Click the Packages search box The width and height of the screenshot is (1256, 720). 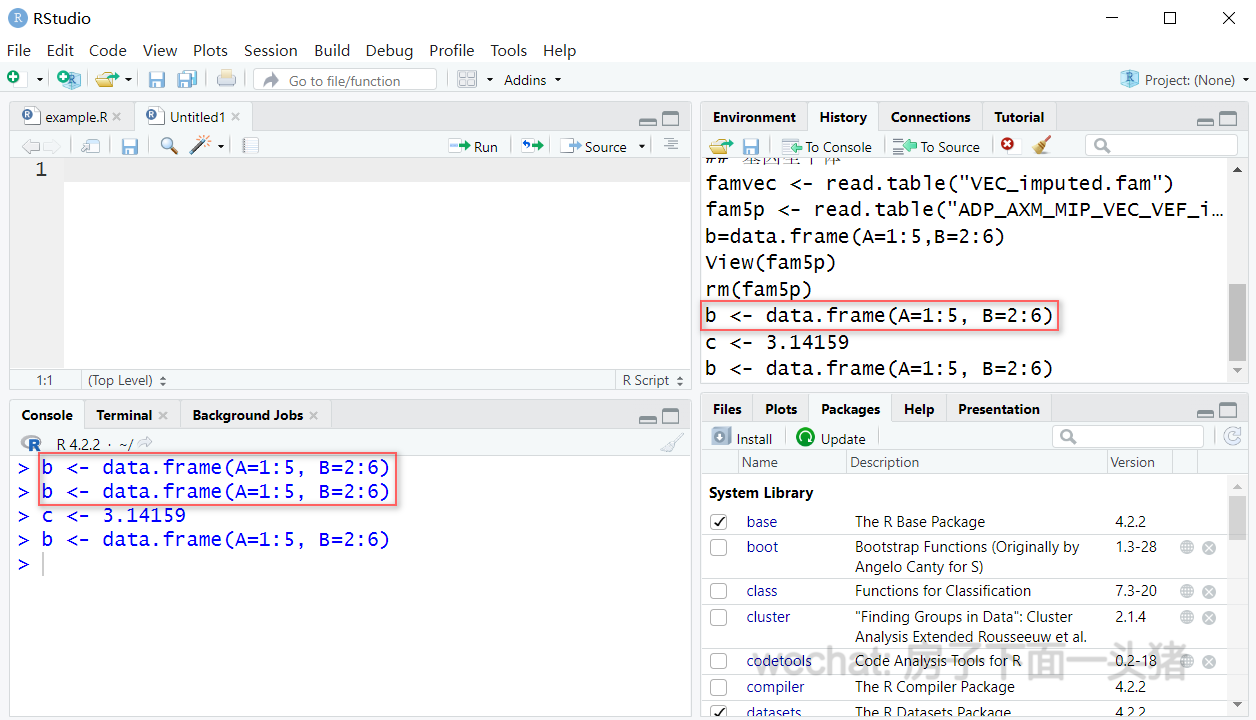(1128, 436)
